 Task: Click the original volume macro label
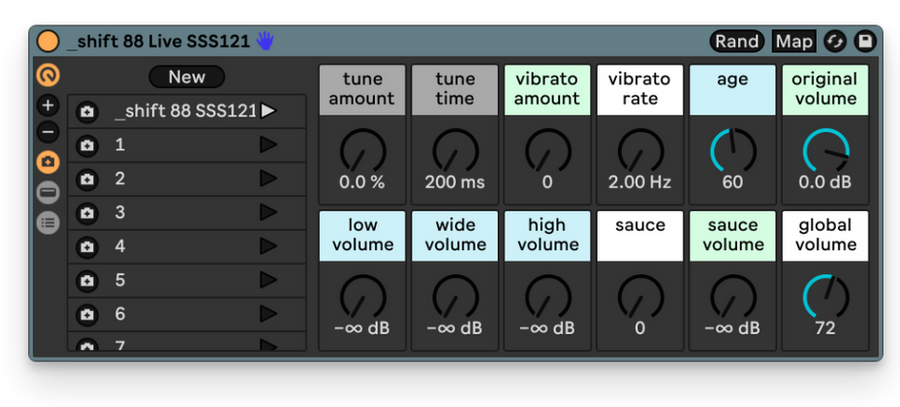pos(825,90)
